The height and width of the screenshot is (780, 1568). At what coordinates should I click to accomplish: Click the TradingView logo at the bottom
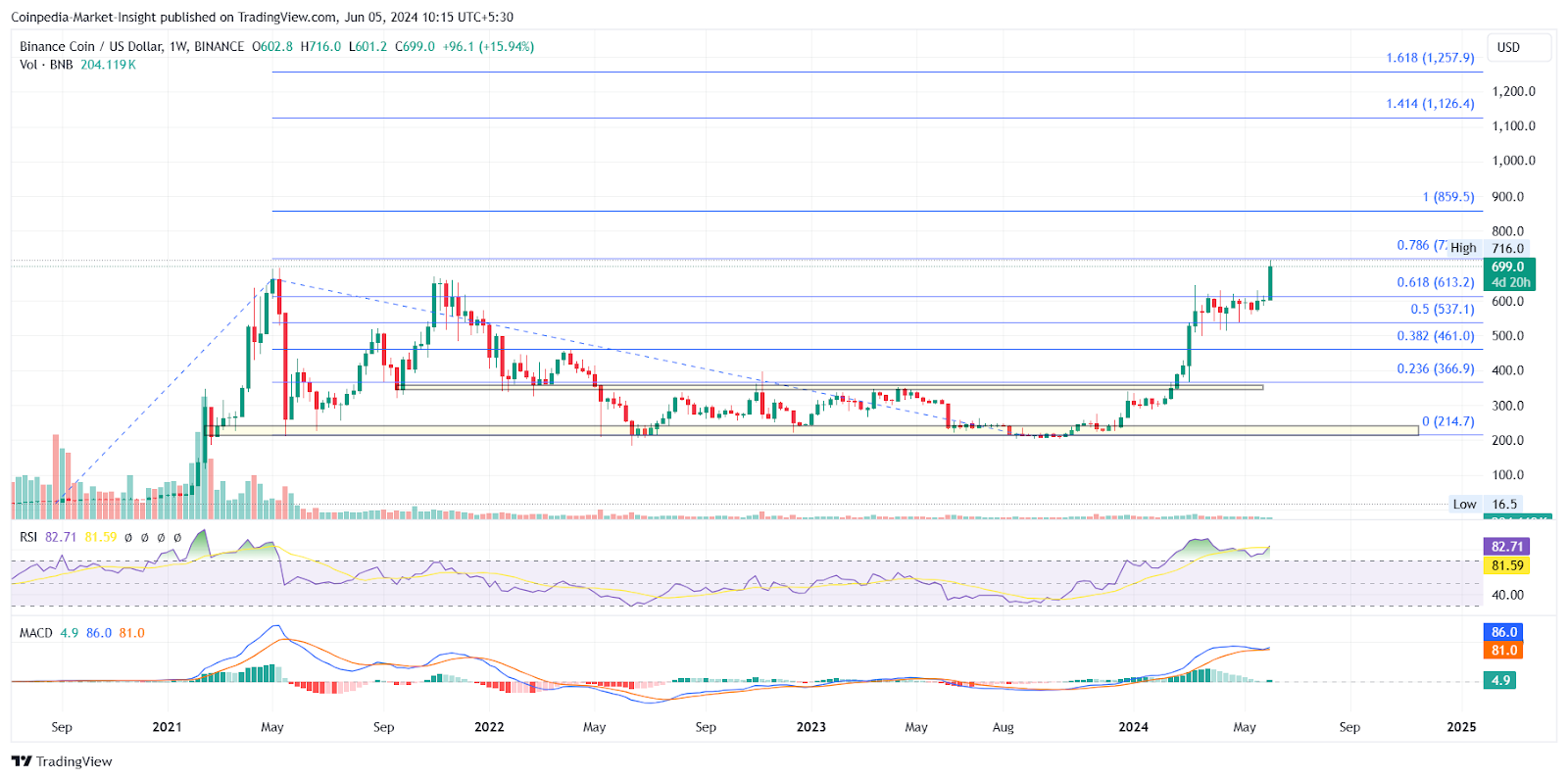62,761
